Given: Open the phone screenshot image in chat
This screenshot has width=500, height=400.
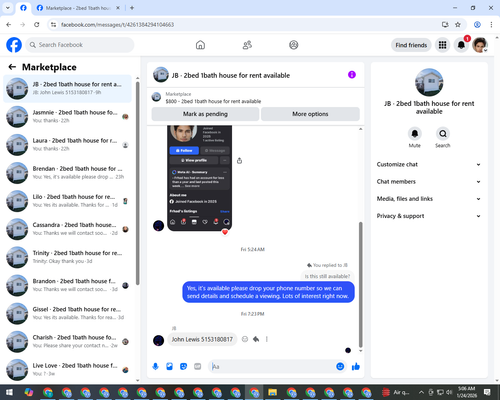Looking at the screenshot, I should pyautogui.click(x=199, y=178).
